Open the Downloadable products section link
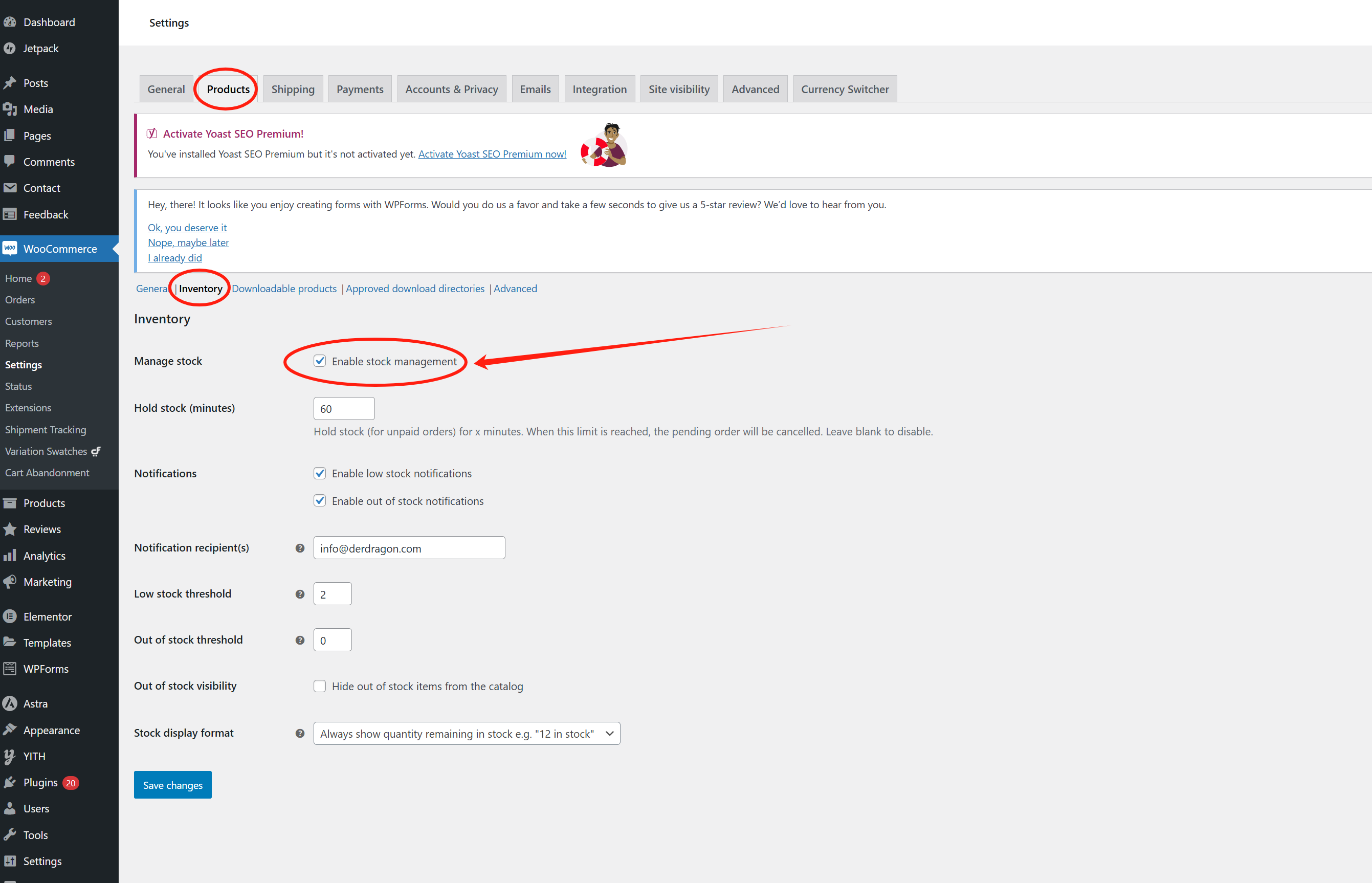The width and height of the screenshot is (1372, 883). pyautogui.click(x=284, y=289)
